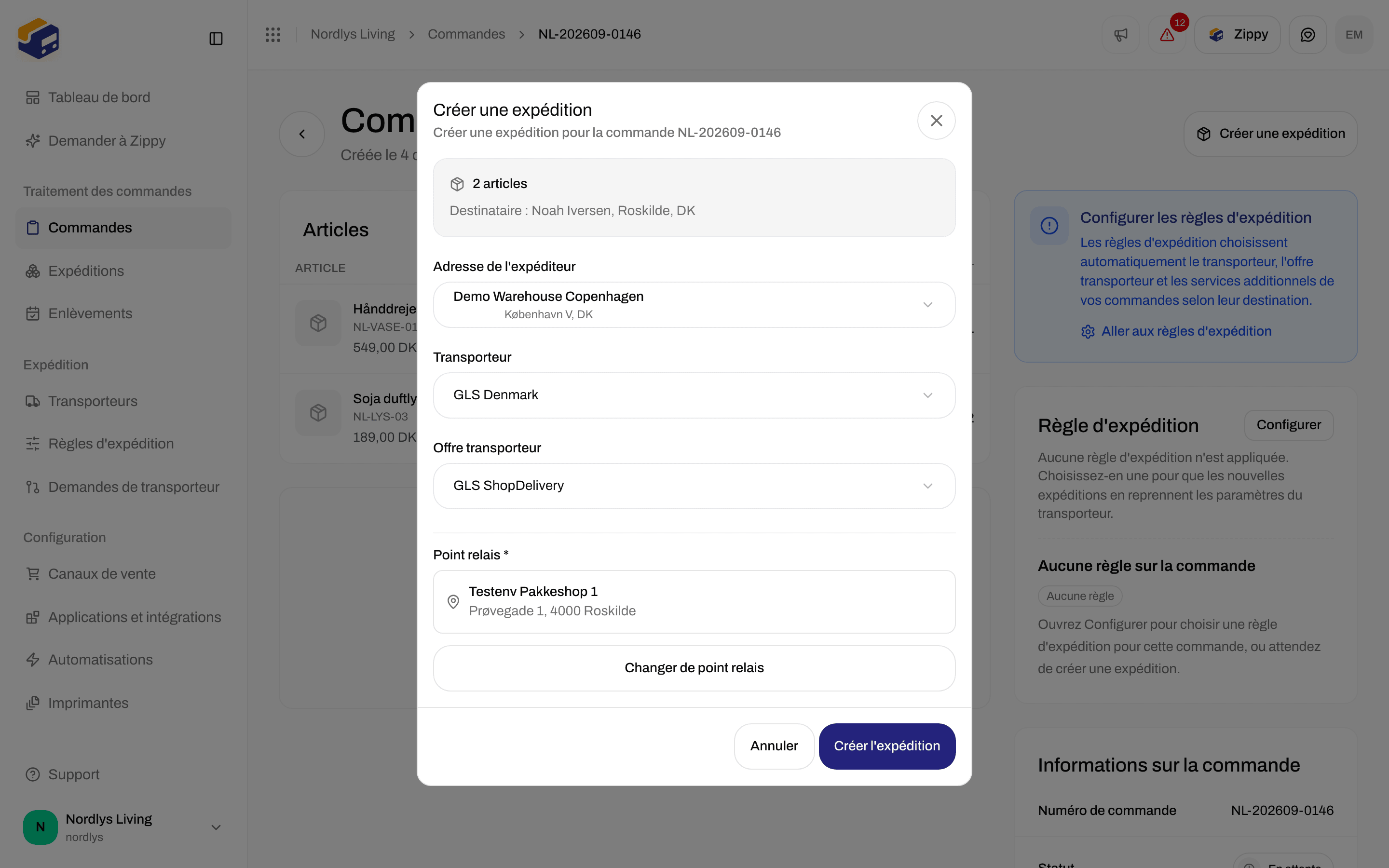Click the Nordlys Living N avatar

pyautogui.click(x=40, y=827)
